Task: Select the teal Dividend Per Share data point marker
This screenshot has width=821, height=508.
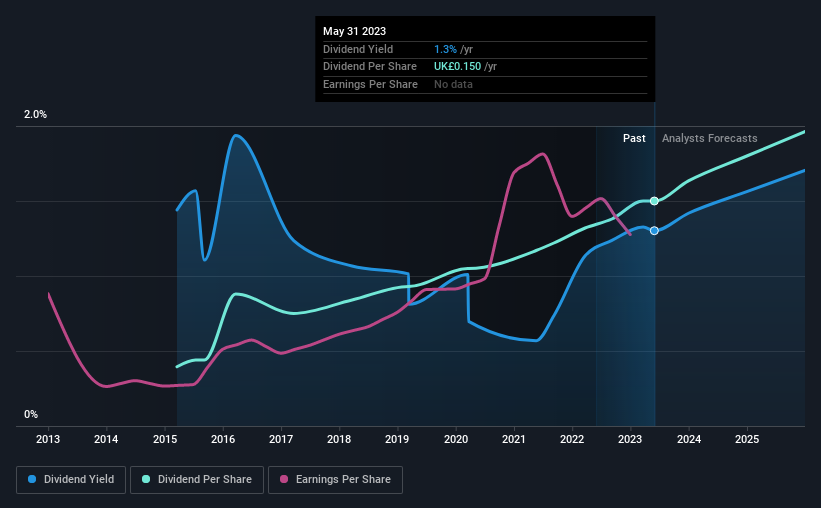Action: pos(654,201)
